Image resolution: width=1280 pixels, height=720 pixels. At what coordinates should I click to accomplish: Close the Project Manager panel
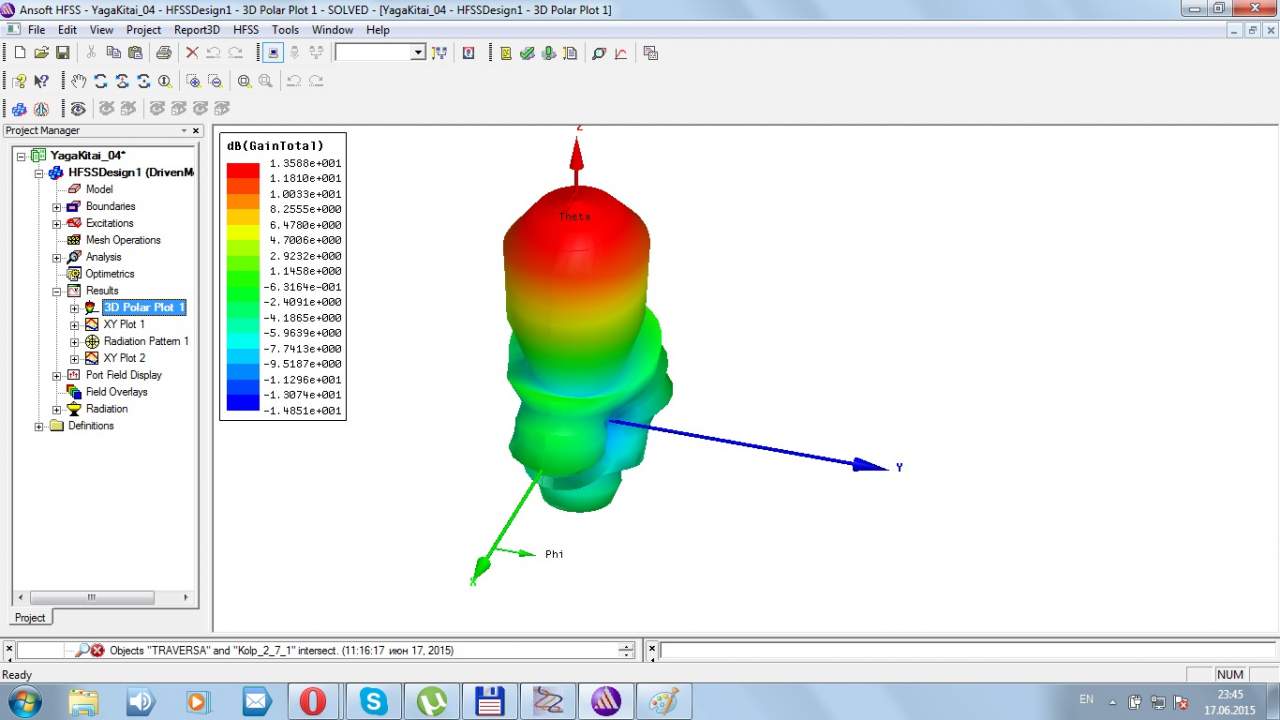tap(196, 131)
